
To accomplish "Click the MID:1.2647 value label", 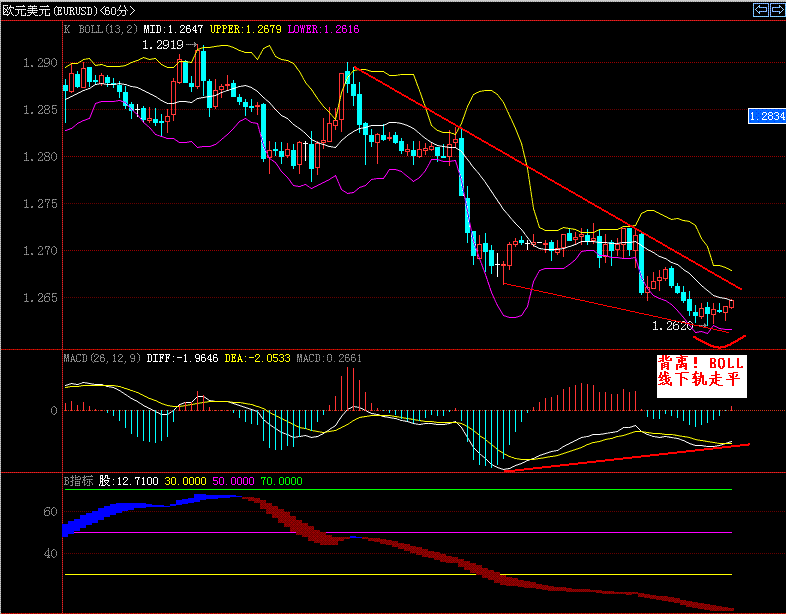I will click(x=174, y=30).
